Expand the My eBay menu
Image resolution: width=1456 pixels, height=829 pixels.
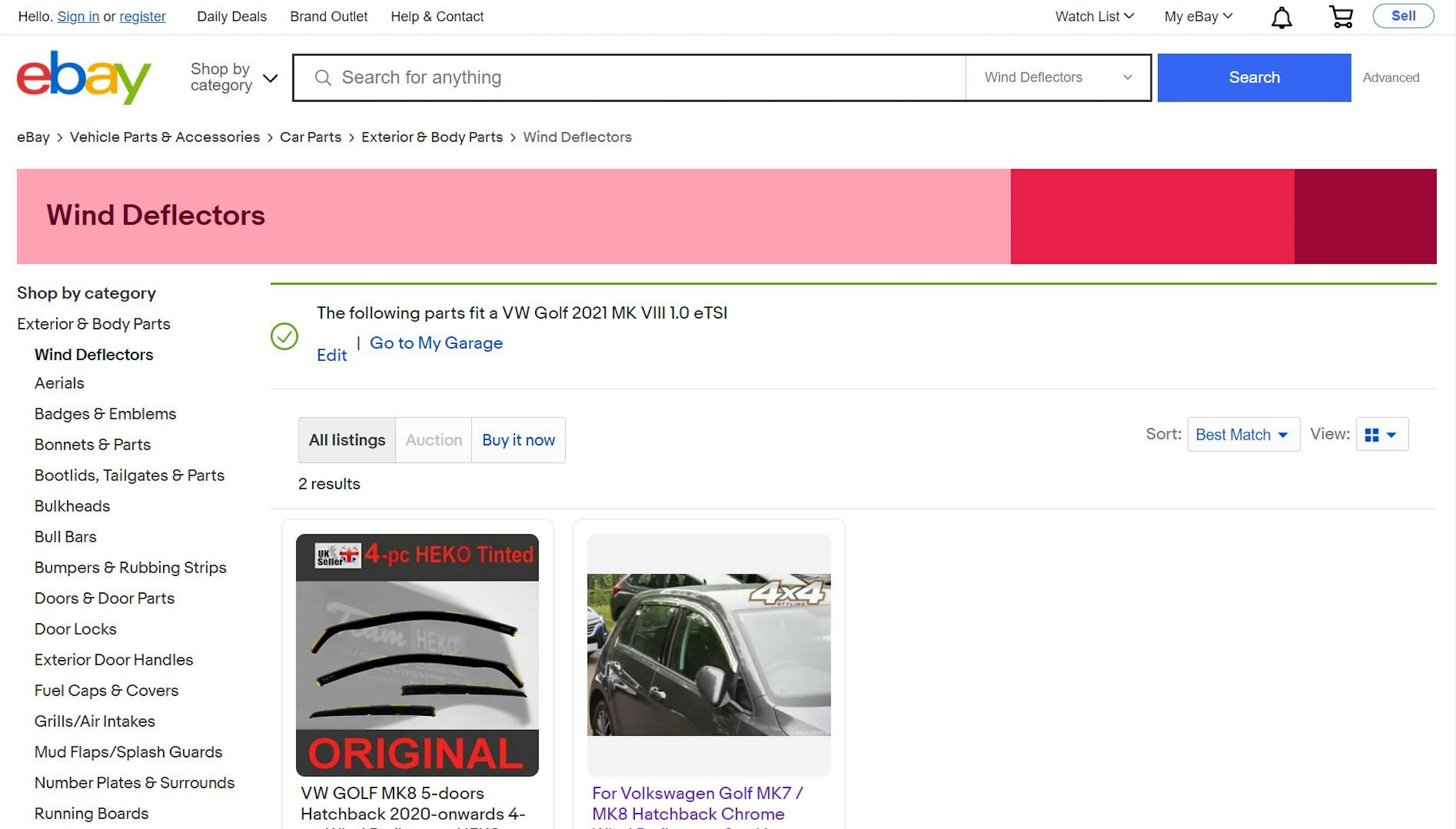tap(1198, 16)
